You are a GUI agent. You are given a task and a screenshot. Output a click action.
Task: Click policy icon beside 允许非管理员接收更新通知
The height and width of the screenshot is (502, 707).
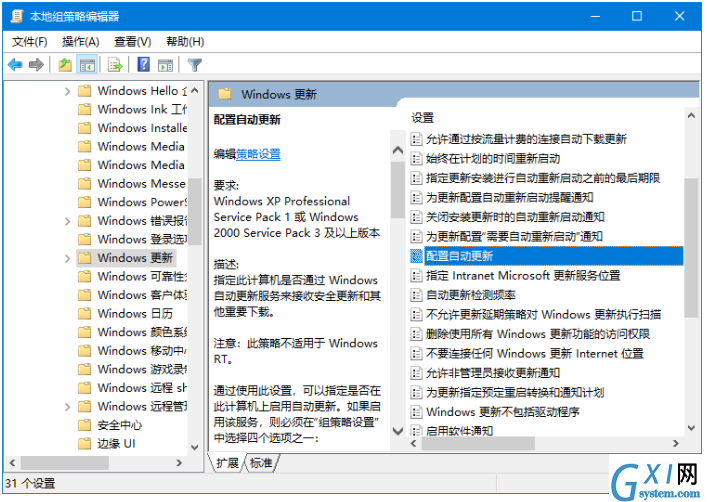[x=416, y=373]
